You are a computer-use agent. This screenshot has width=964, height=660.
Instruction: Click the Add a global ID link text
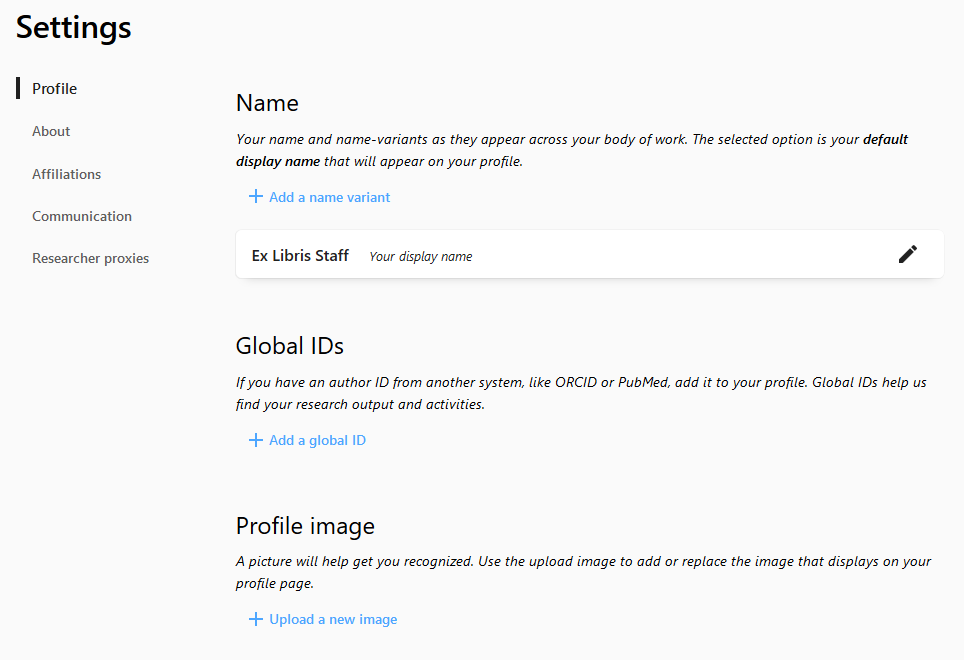coord(317,440)
